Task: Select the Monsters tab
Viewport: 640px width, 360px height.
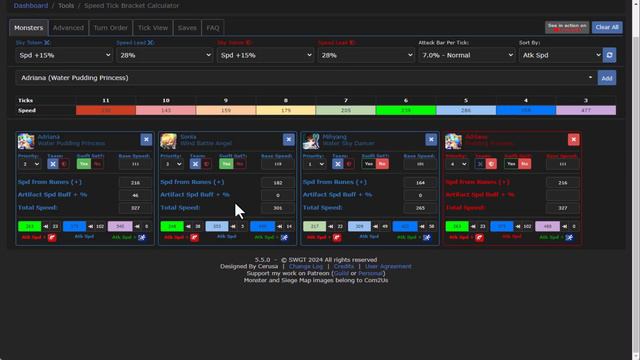Action: [x=29, y=28]
